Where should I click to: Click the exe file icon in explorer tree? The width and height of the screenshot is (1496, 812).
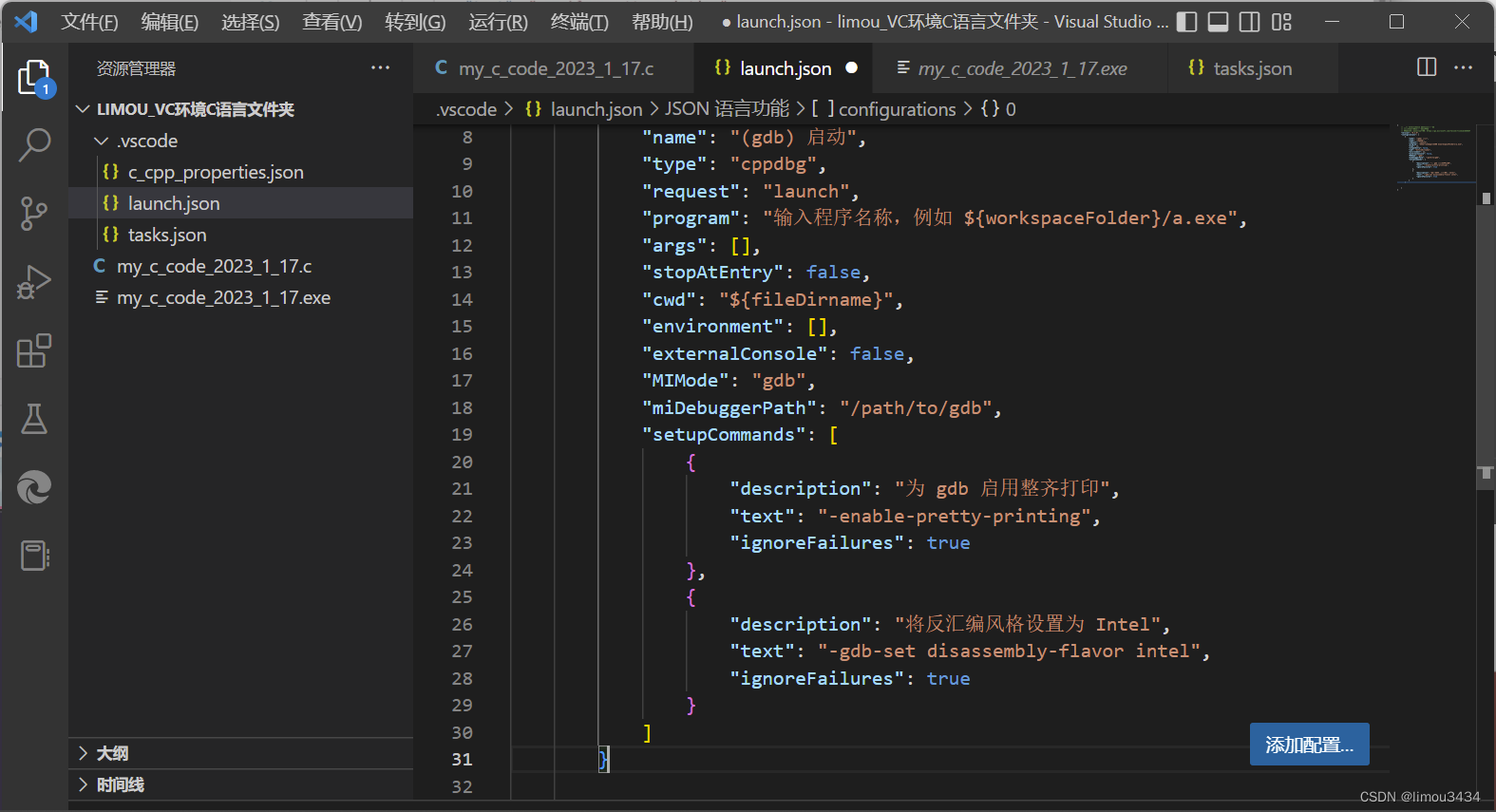101,297
